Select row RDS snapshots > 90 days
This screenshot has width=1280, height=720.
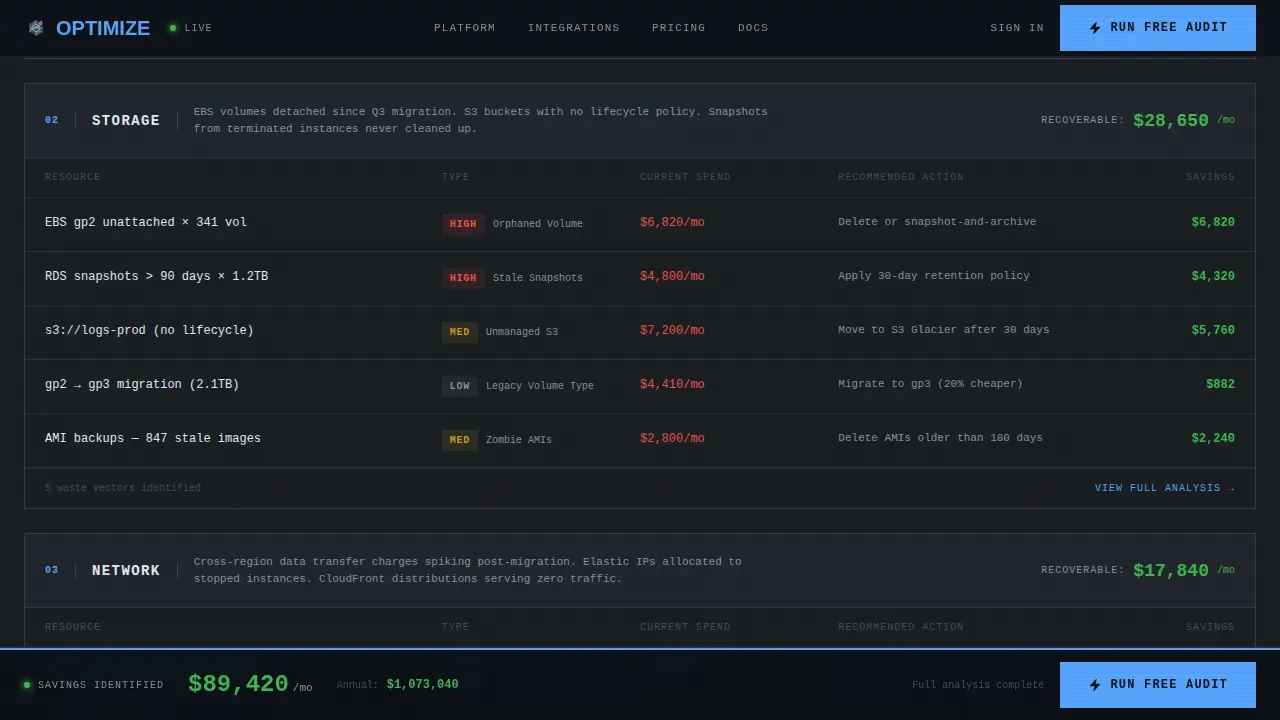coord(640,278)
